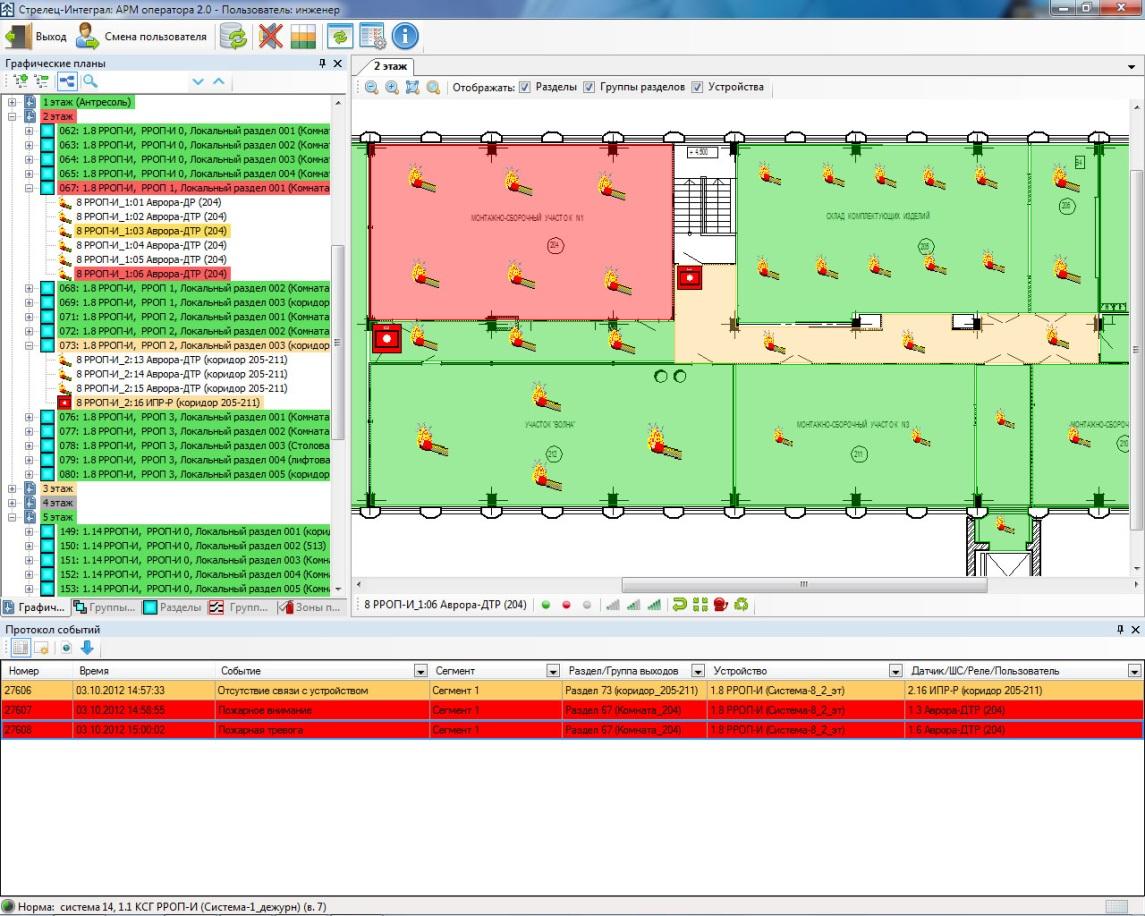Select the 2 этаж plan tab
This screenshot has height=916, width=1145.
pos(390,66)
